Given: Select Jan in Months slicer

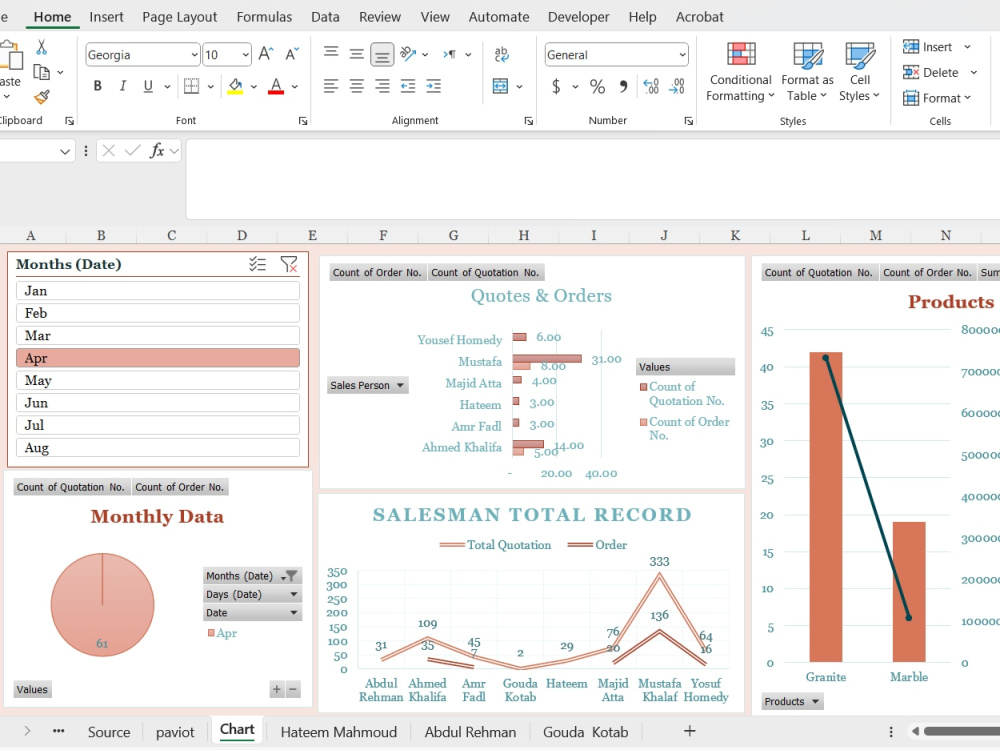Looking at the screenshot, I should pyautogui.click(x=158, y=291).
